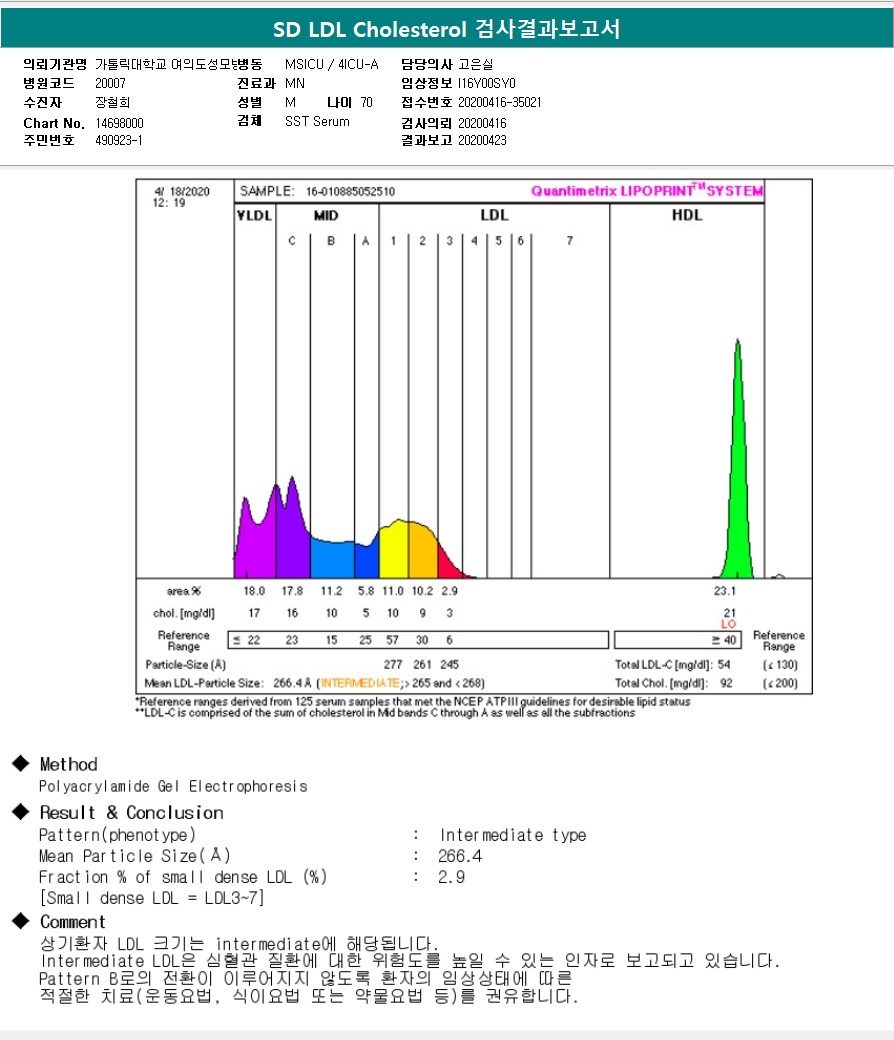Click area % value 18.0
This screenshot has width=894, height=1040.
(x=254, y=591)
